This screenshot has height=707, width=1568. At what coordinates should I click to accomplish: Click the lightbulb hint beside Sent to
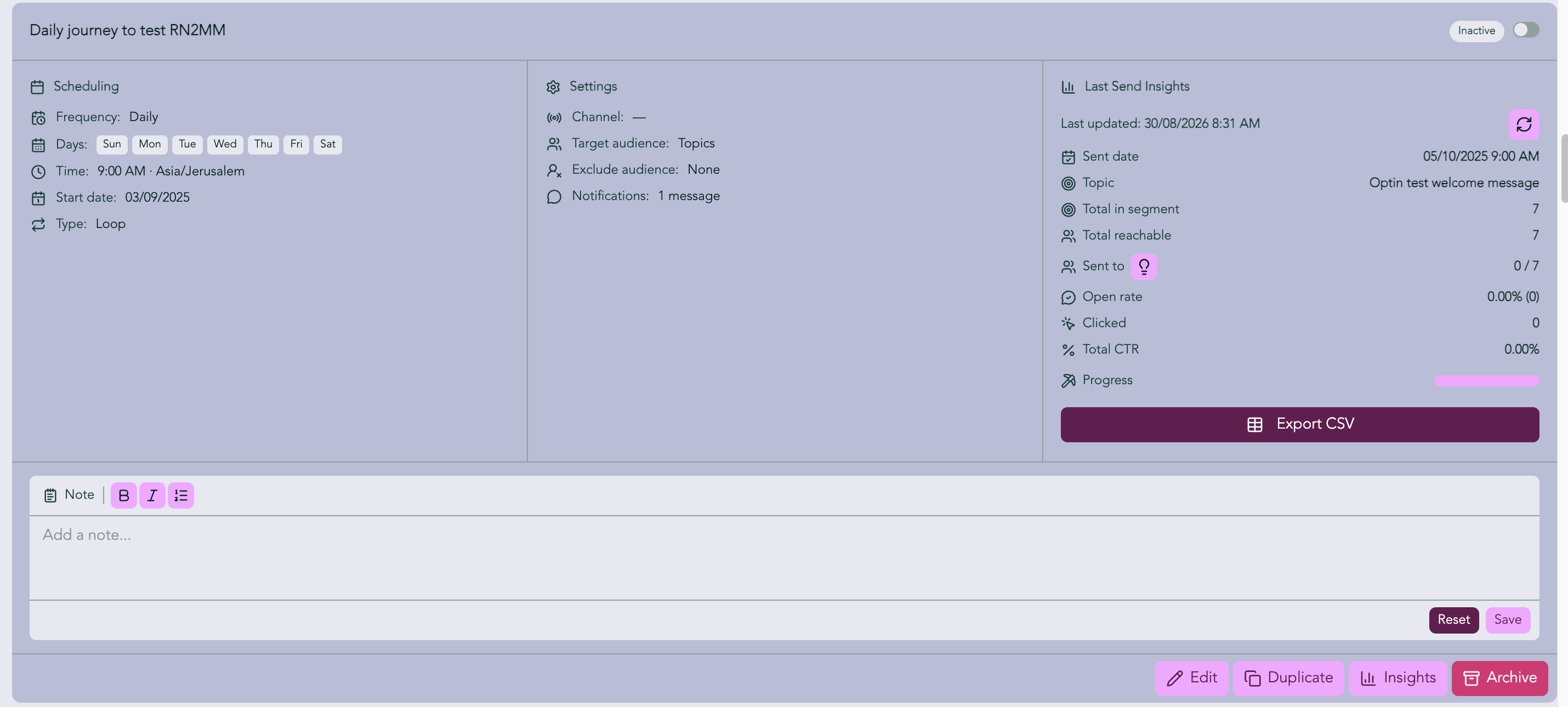[1144, 266]
